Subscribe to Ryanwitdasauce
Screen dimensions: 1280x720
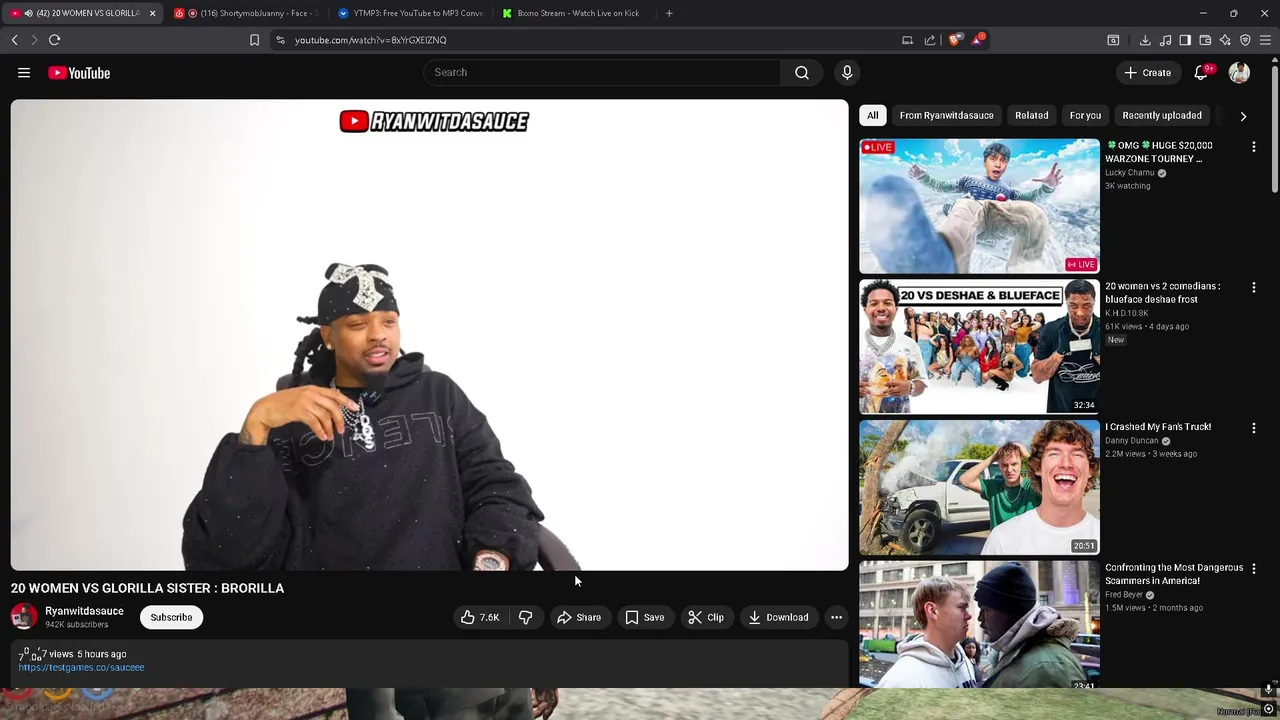171,617
